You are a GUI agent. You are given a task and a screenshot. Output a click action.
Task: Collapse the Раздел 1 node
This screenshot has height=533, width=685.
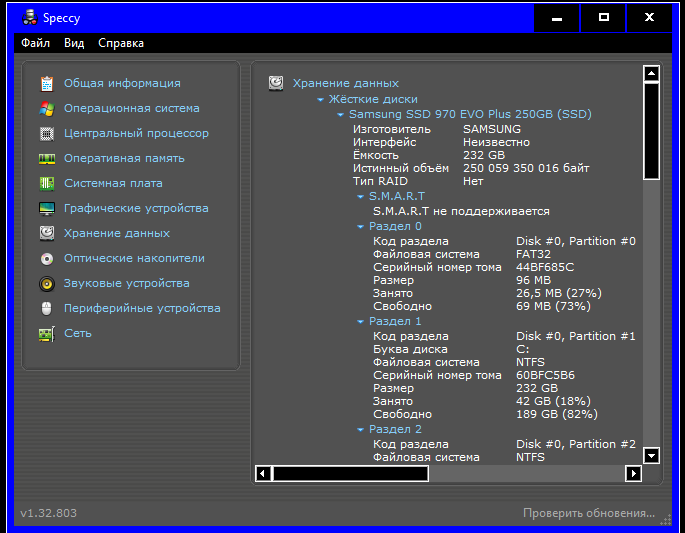(x=360, y=322)
